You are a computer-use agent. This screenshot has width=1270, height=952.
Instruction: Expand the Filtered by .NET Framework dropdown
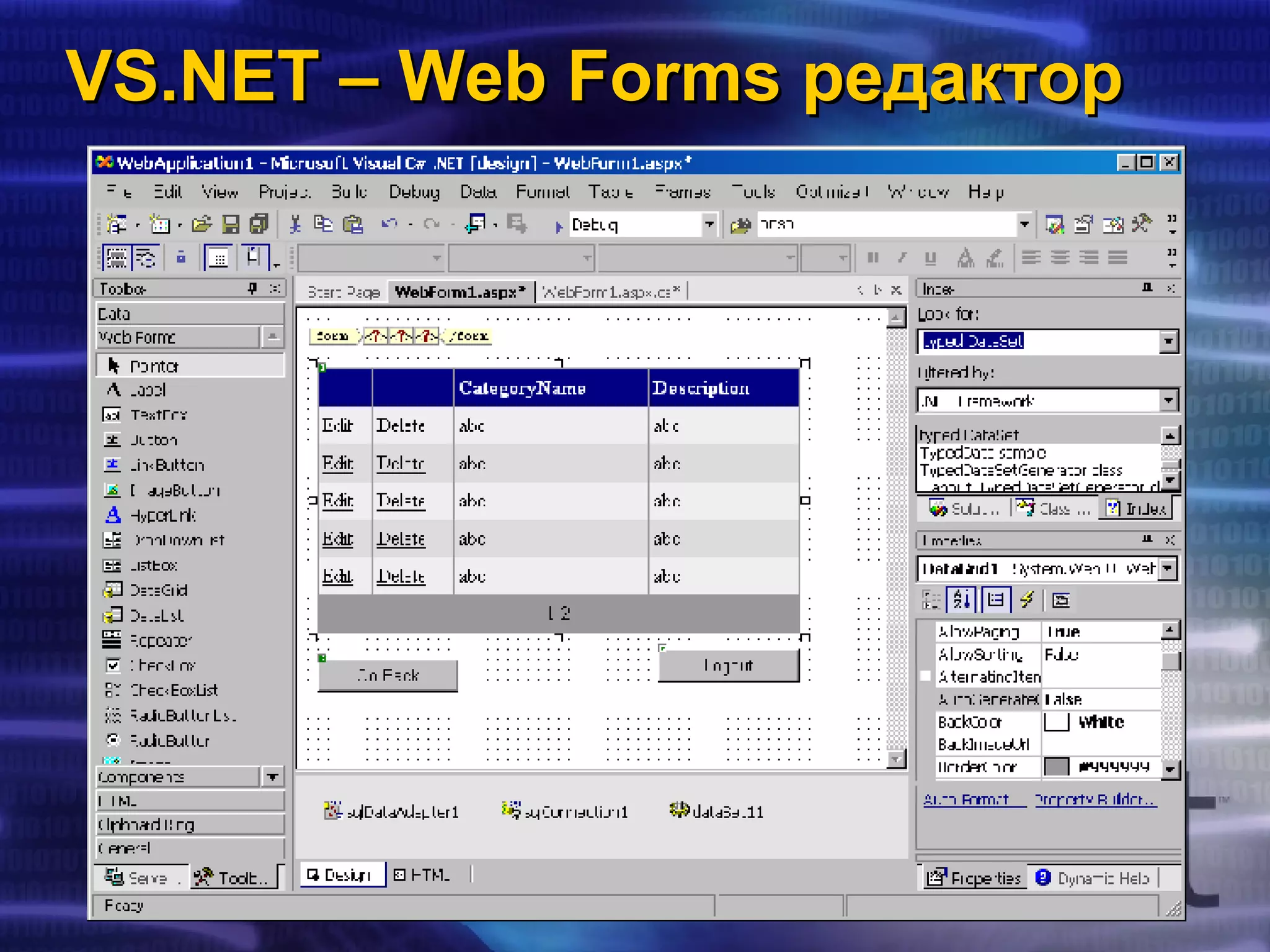click(1168, 401)
